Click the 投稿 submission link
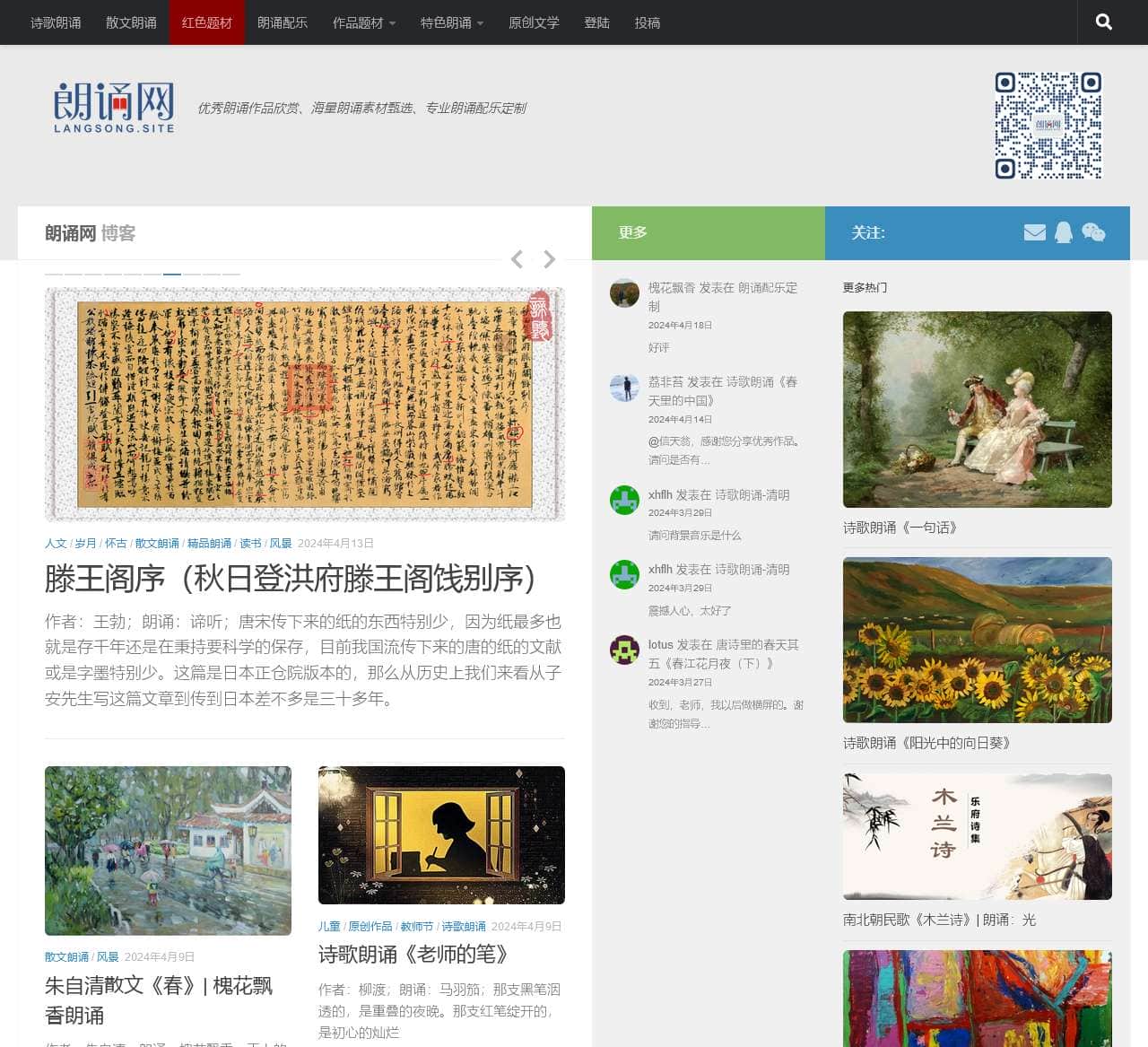This screenshot has height=1047, width=1148. point(648,22)
